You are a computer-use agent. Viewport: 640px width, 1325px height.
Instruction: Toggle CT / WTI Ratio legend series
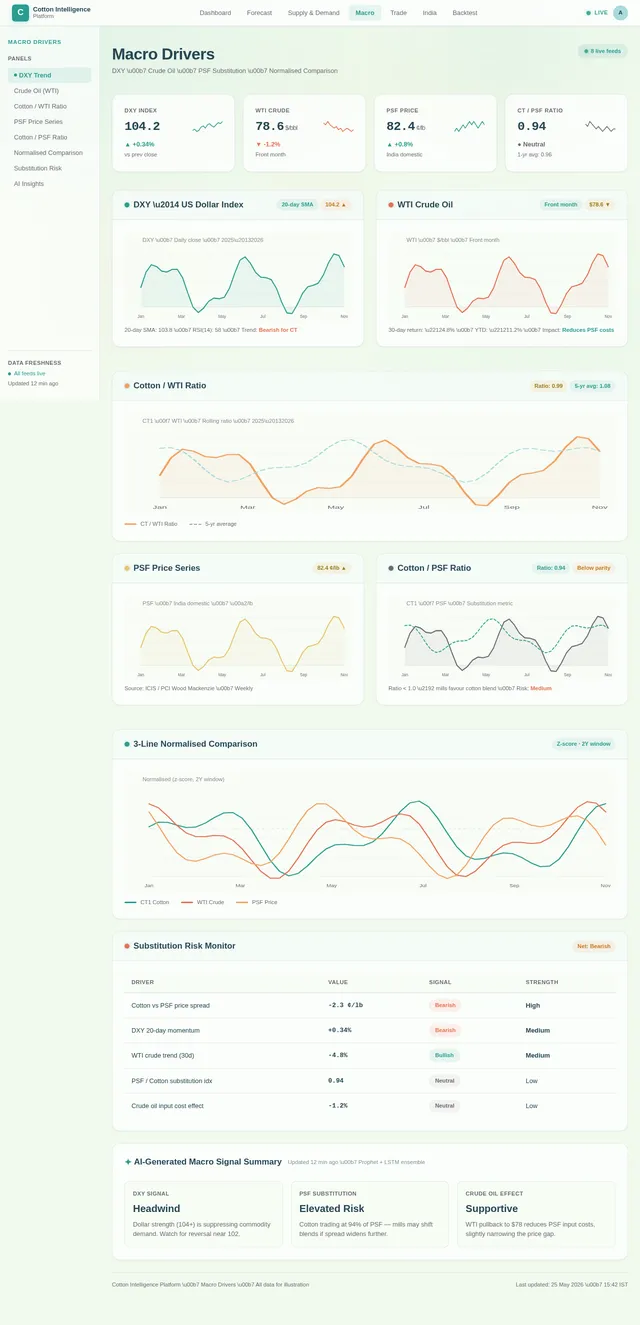pos(151,524)
